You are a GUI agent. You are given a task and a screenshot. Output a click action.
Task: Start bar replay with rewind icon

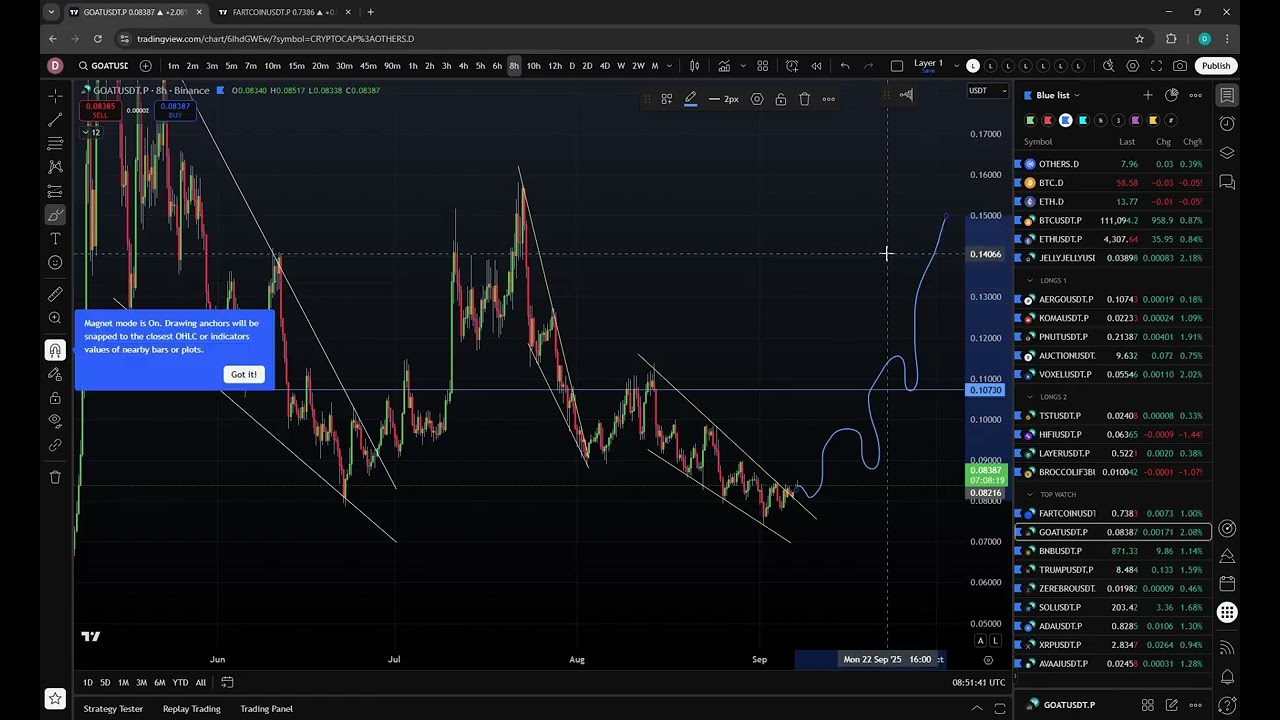(x=816, y=66)
